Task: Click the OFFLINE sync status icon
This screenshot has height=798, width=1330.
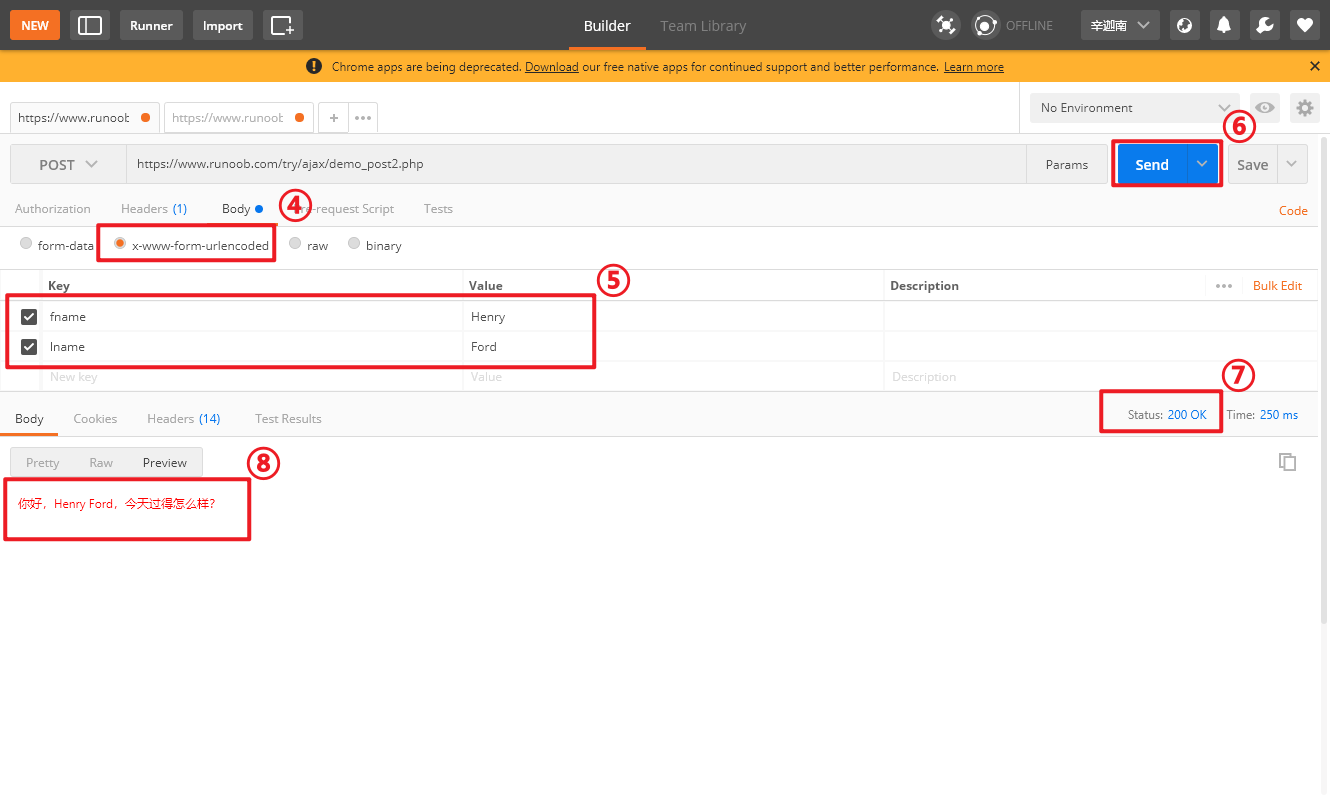Action: click(x=986, y=25)
